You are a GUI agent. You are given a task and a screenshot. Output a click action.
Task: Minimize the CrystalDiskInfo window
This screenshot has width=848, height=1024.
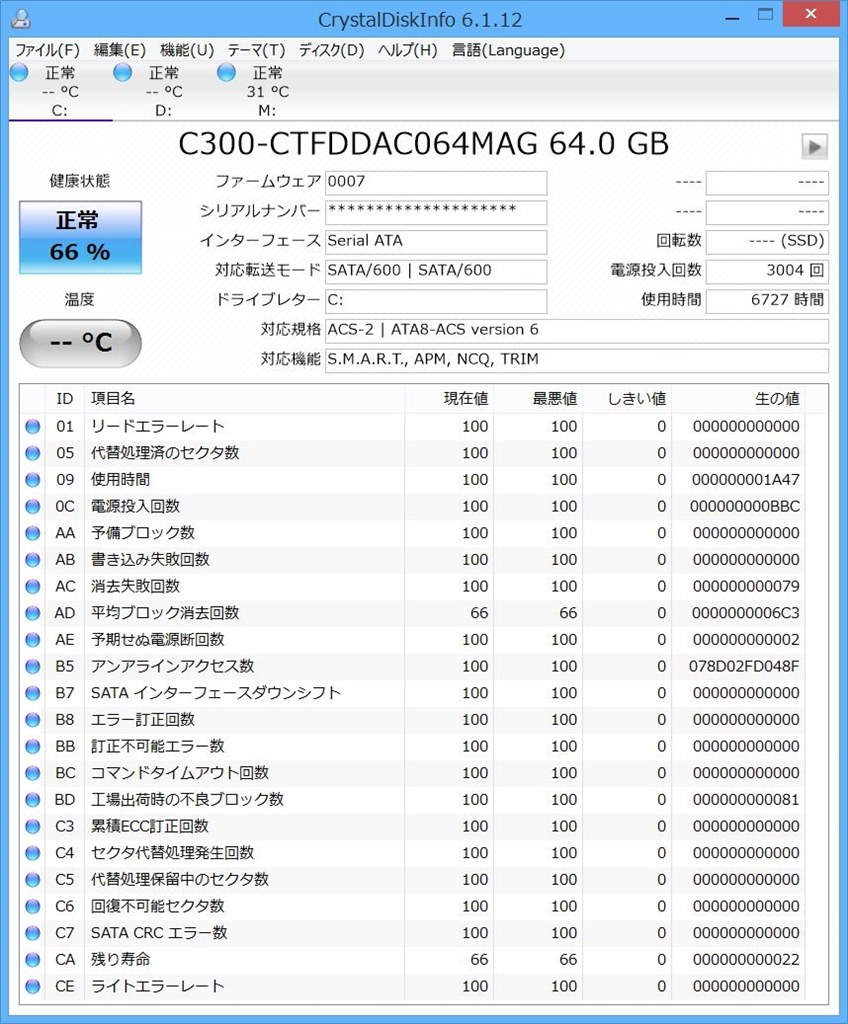click(x=732, y=16)
